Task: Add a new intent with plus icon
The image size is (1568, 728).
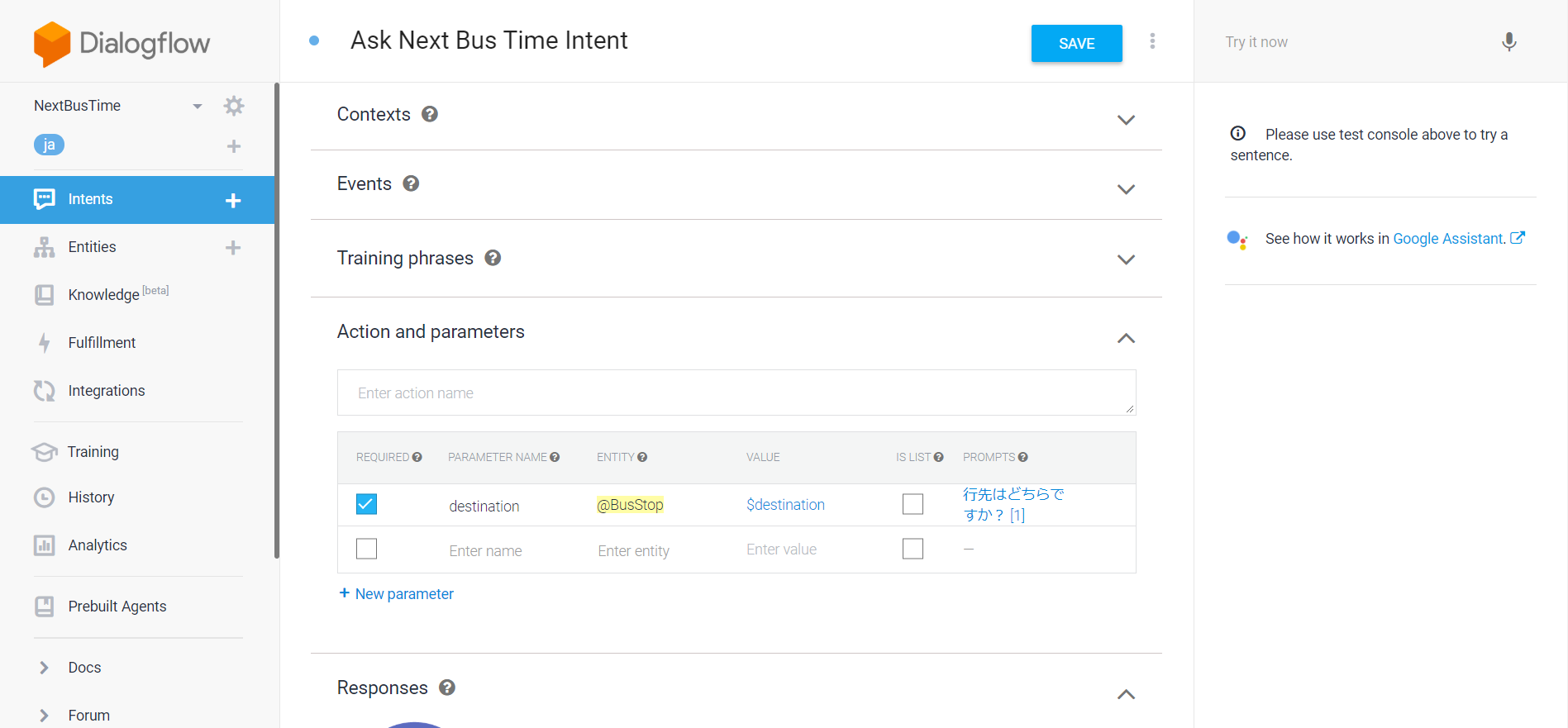Action: click(233, 200)
